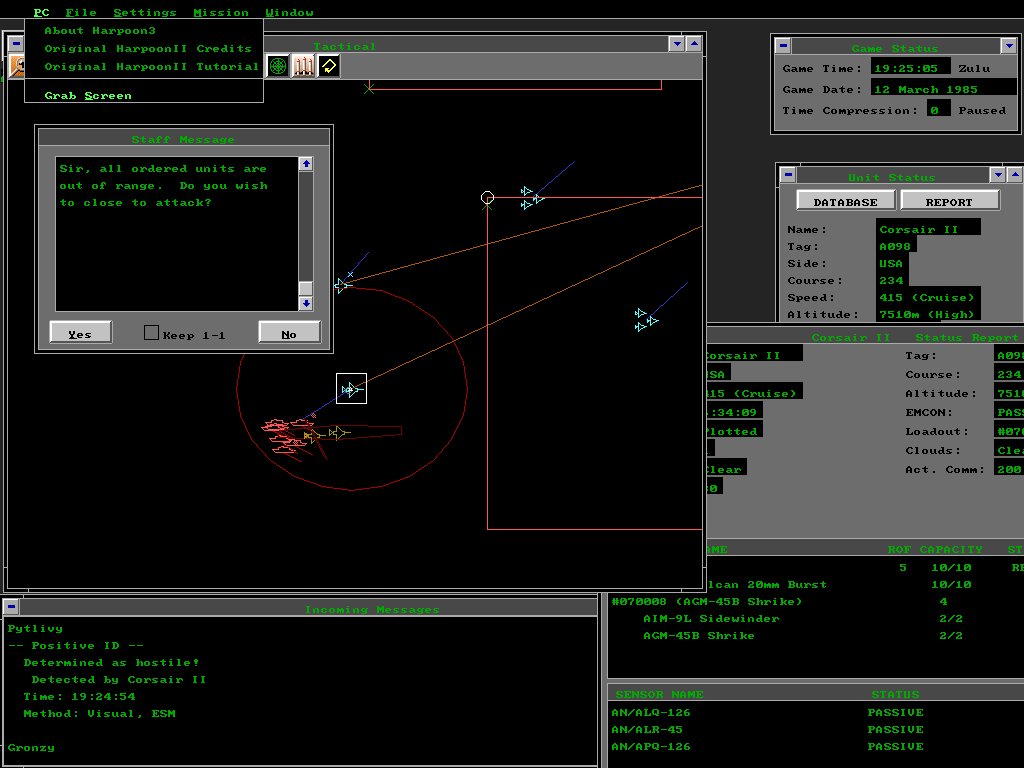Viewport: 1024px width, 768px height.
Task: Open the Incoming Messages window system menu
Action: click(11, 607)
